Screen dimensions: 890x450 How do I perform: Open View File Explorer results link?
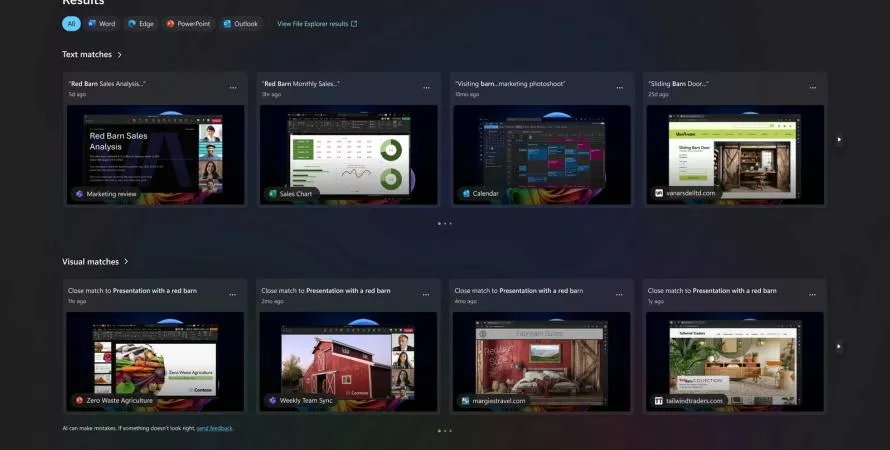point(317,24)
